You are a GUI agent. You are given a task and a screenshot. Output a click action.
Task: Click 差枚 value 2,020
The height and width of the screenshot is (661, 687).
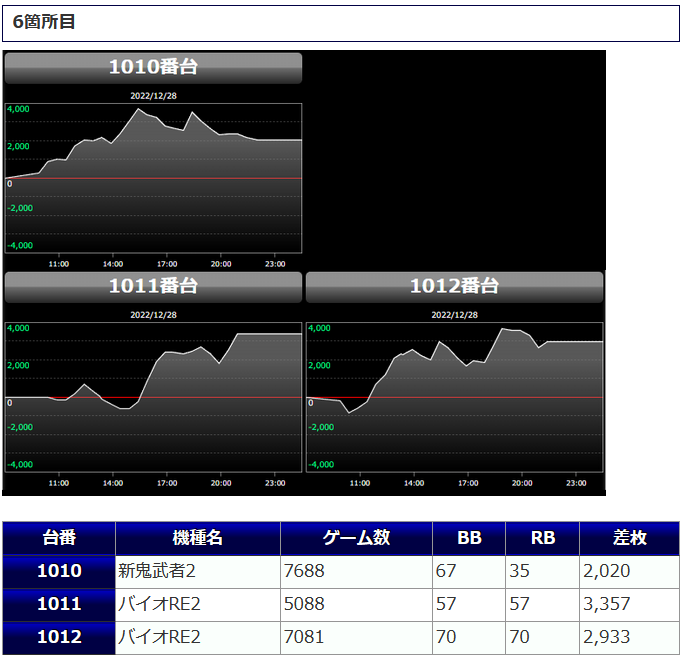606,571
